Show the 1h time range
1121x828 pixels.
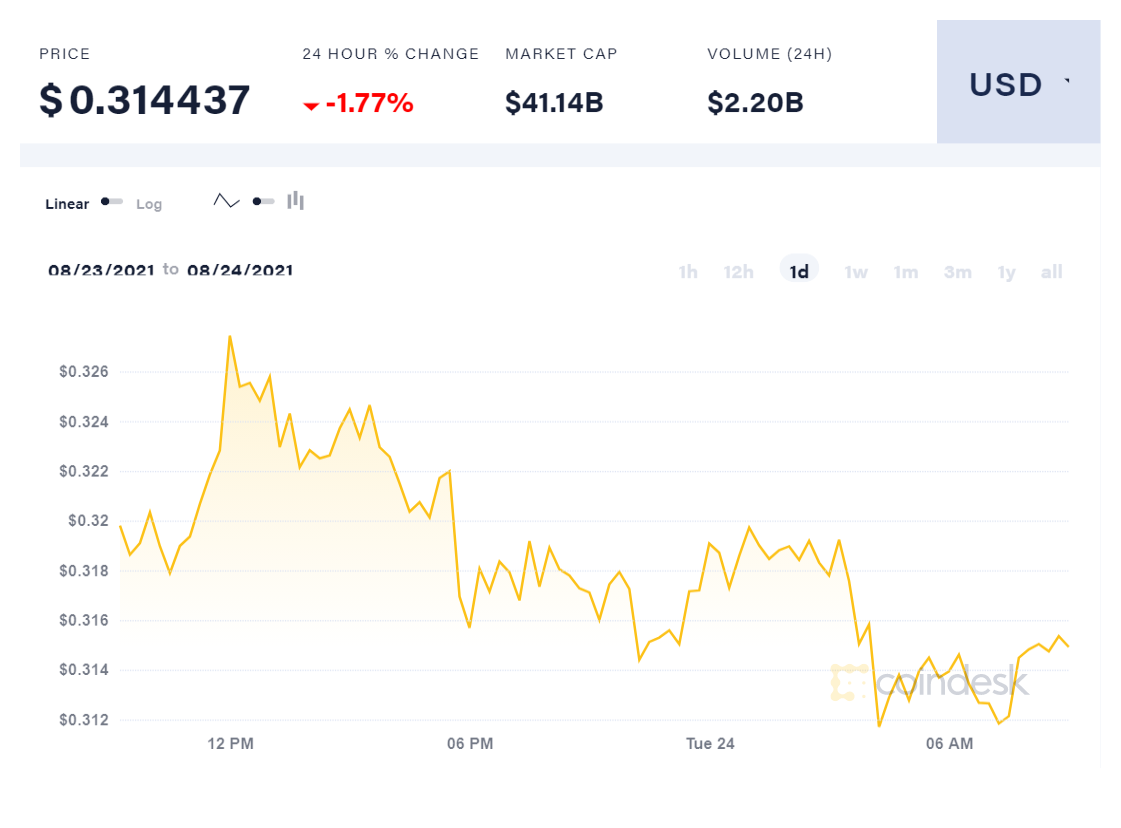click(x=688, y=272)
